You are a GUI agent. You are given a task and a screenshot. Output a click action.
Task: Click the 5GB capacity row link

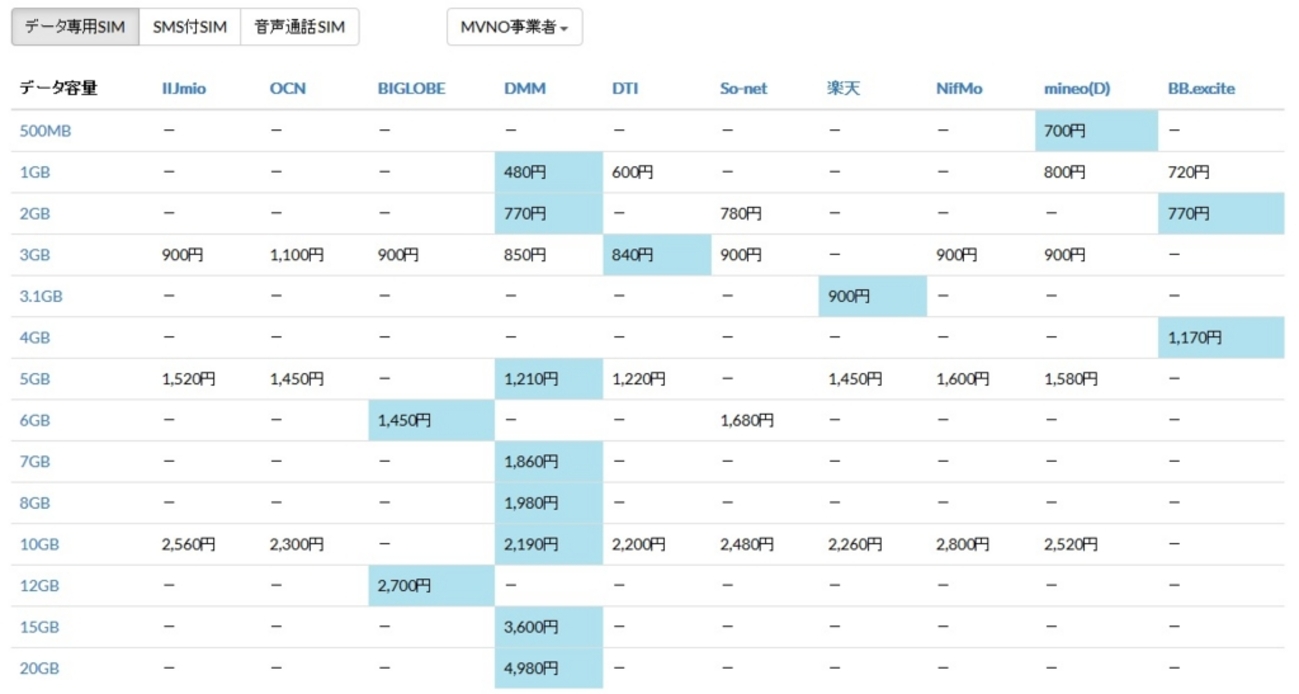[x=35, y=379]
